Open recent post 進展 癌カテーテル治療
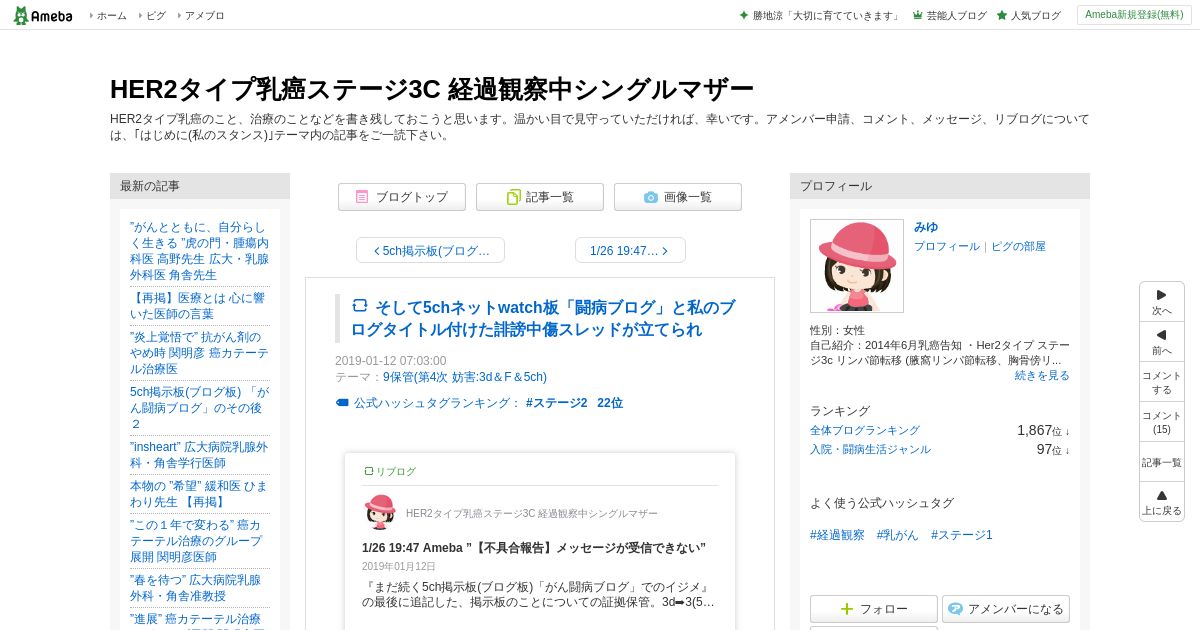The height and width of the screenshot is (630, 1200). [x=199, y=620]
